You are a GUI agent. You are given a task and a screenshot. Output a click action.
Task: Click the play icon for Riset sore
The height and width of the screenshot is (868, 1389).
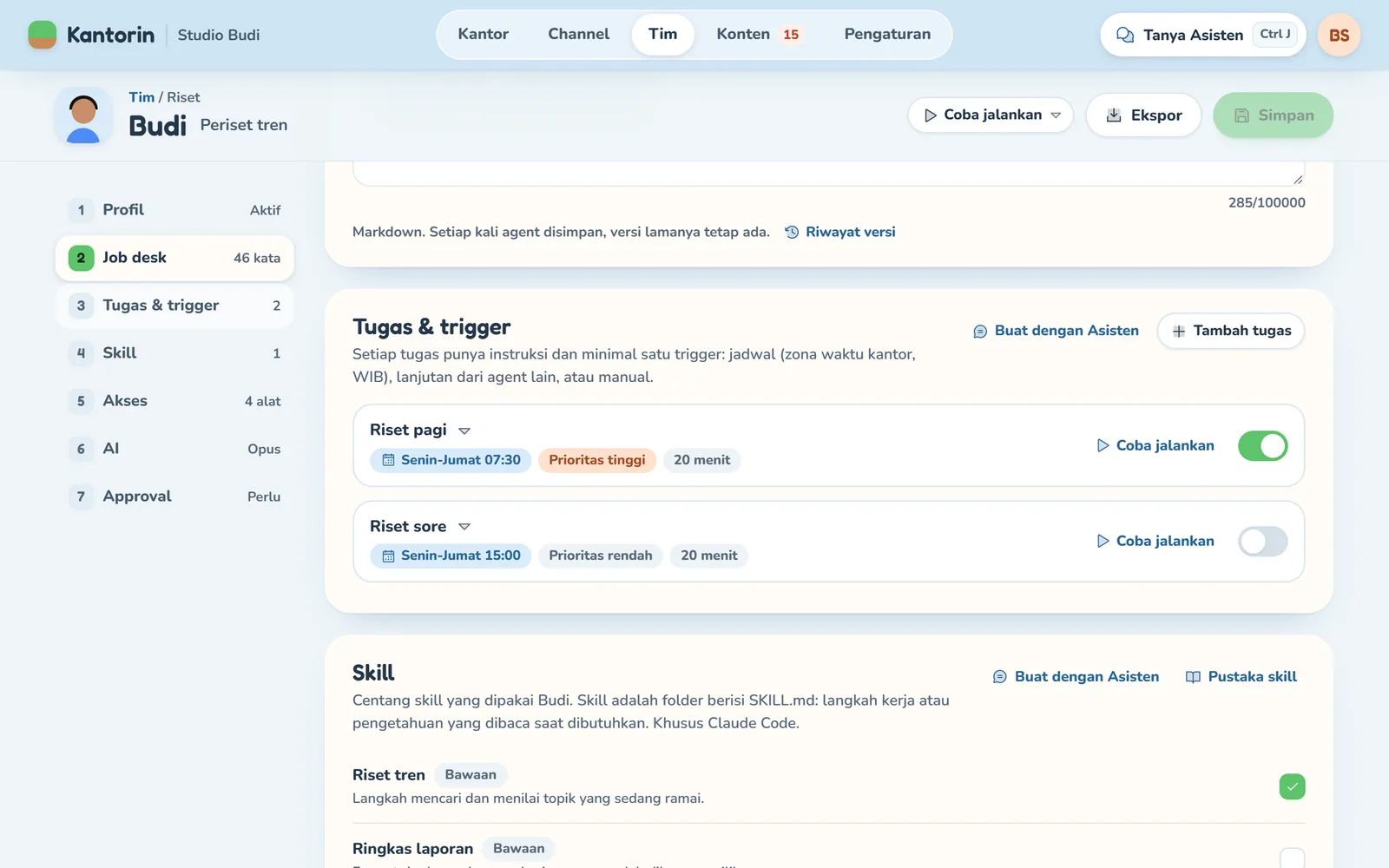(1103, 541)
